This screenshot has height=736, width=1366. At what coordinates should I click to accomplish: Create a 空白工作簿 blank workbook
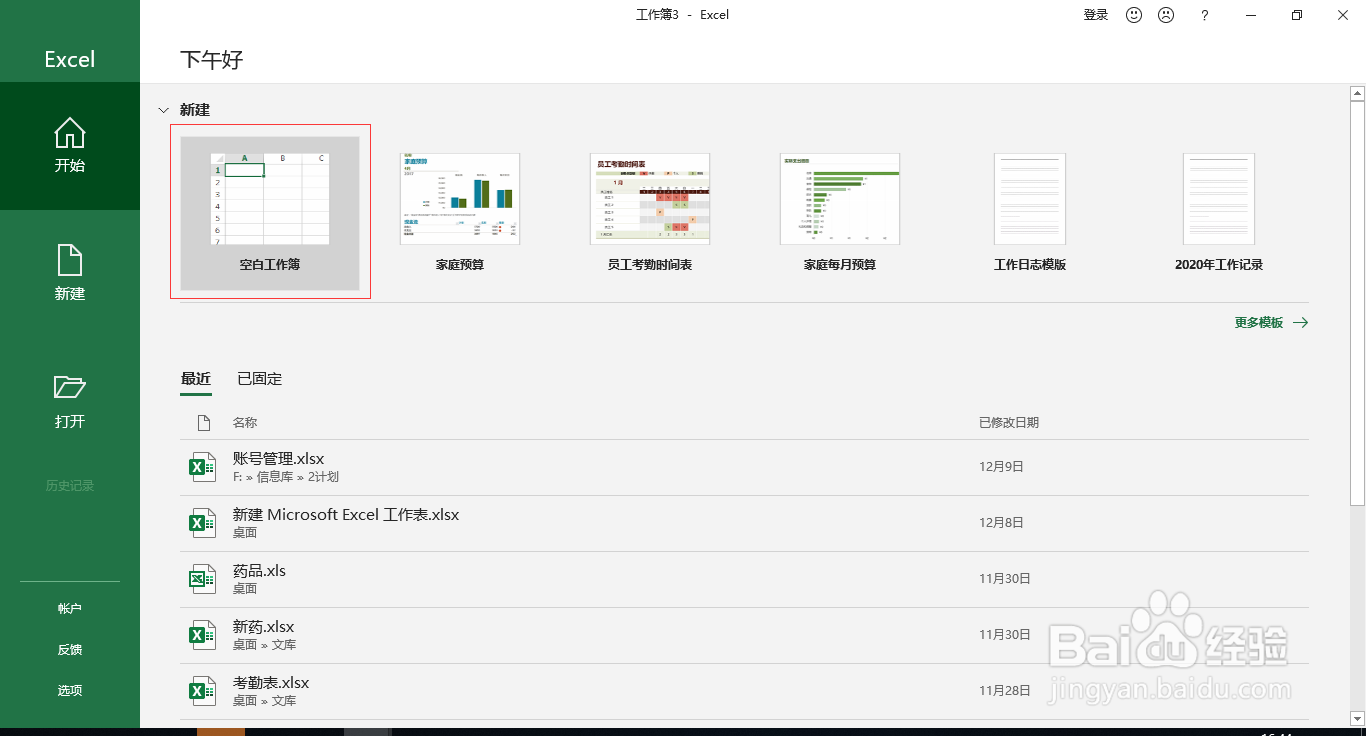pyautogui.click(x=270, y=213)
